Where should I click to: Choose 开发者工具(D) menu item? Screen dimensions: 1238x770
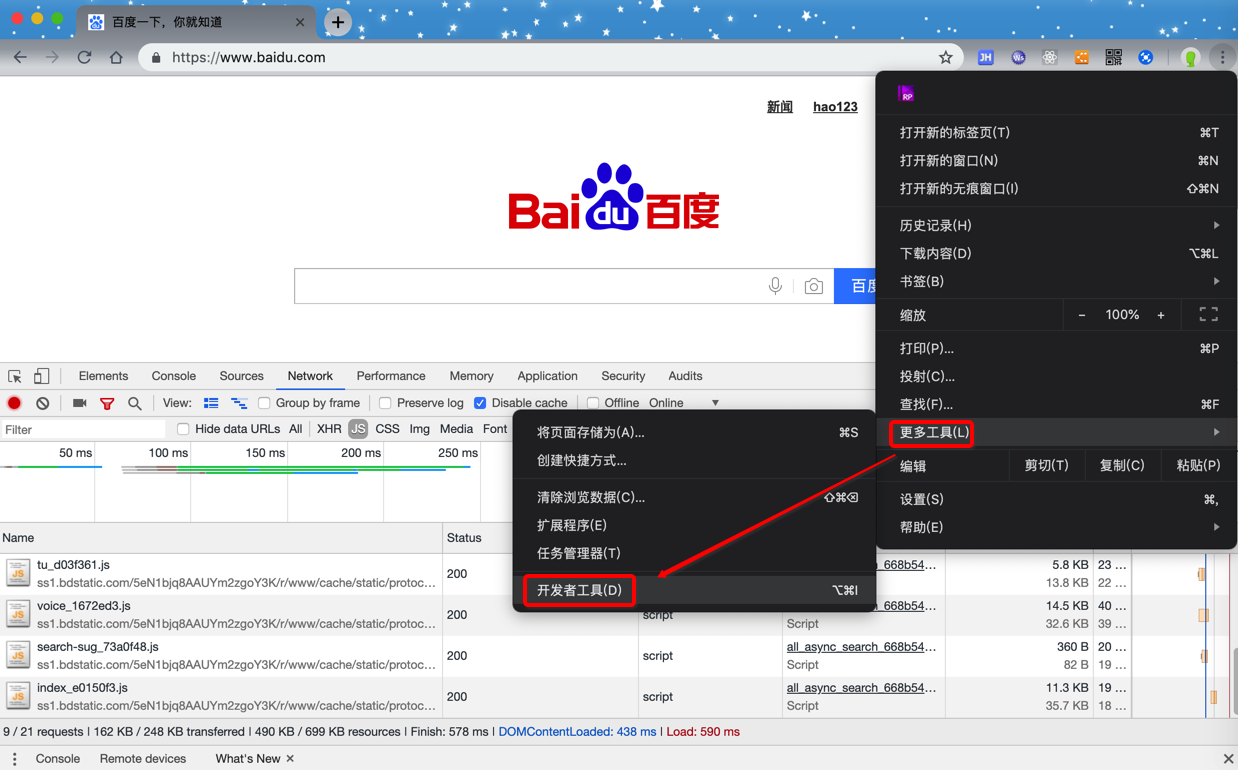(694, 590)
